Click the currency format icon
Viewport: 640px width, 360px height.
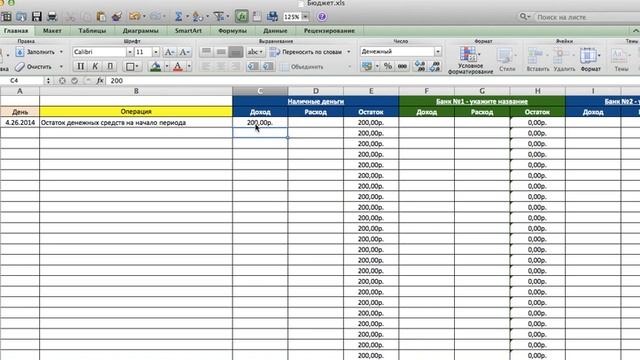(x=367, y=66)
